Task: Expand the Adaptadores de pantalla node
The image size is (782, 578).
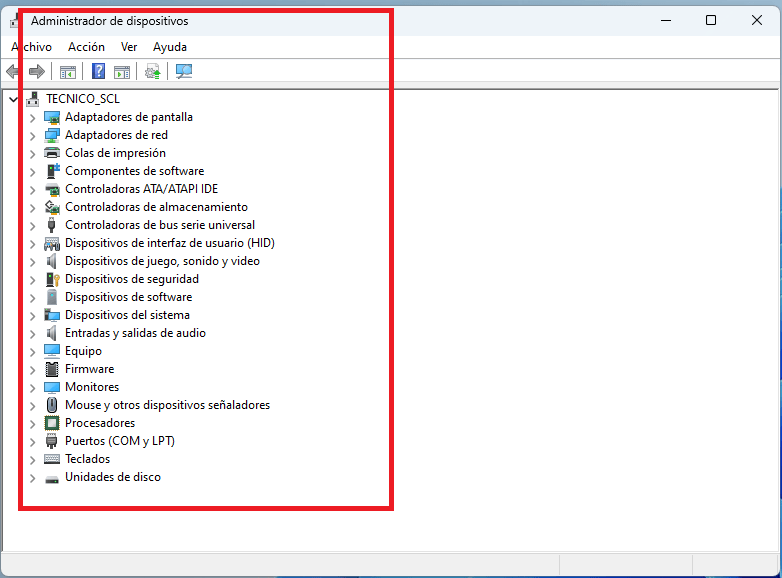Action: tap(32, 117)
